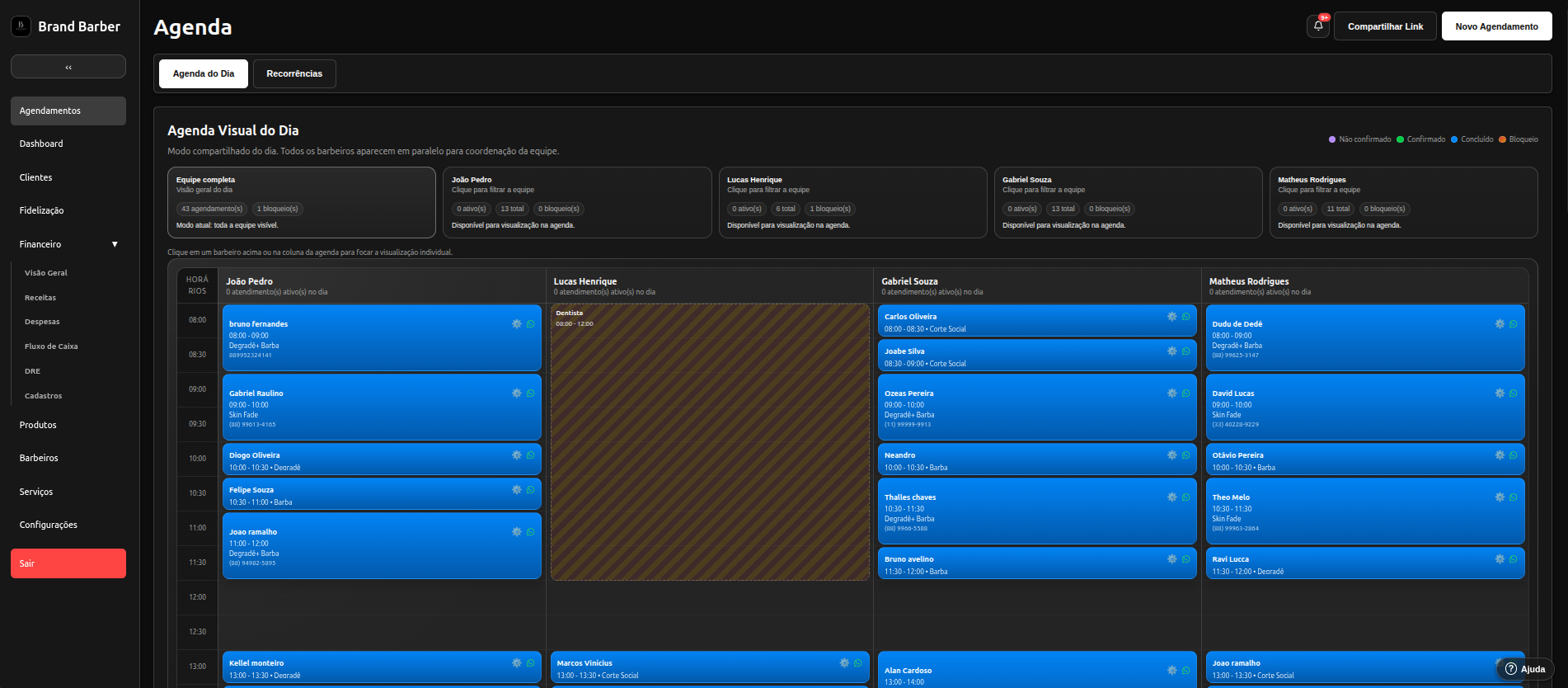Filter the agenda by Gabriel Souza card
The height and width of the screenshot is (688, 1568).
click(x=1128, y=203)
